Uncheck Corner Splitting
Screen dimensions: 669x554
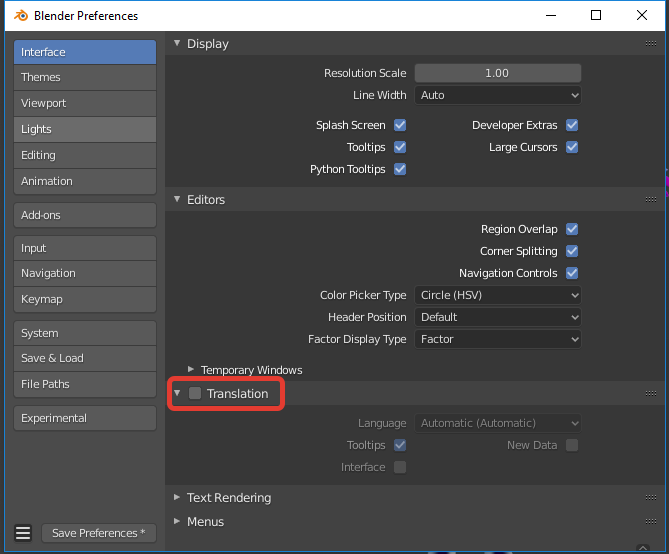pyautogui.click(x=572, y=251)
